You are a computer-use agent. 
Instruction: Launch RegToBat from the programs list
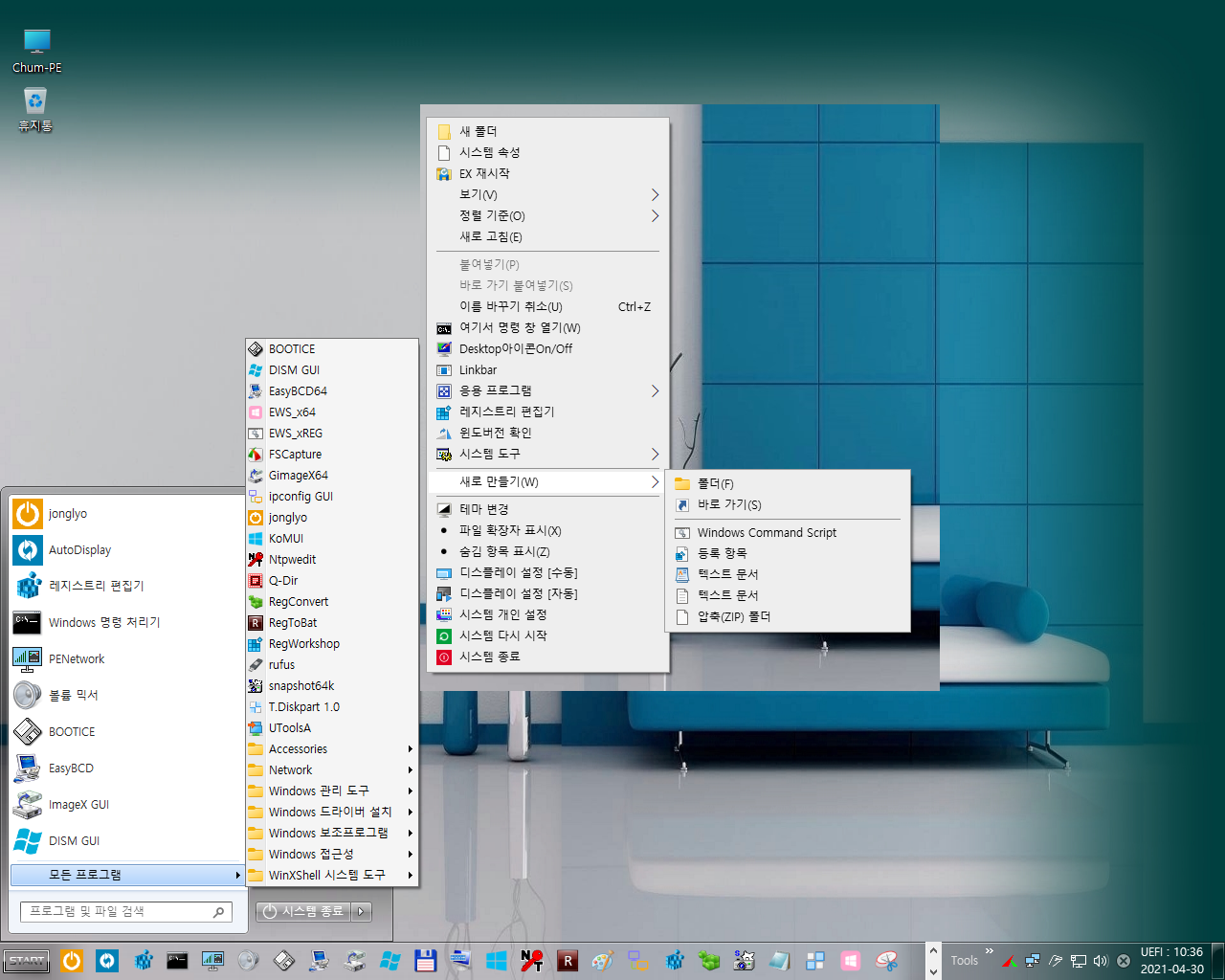point(332,623)
